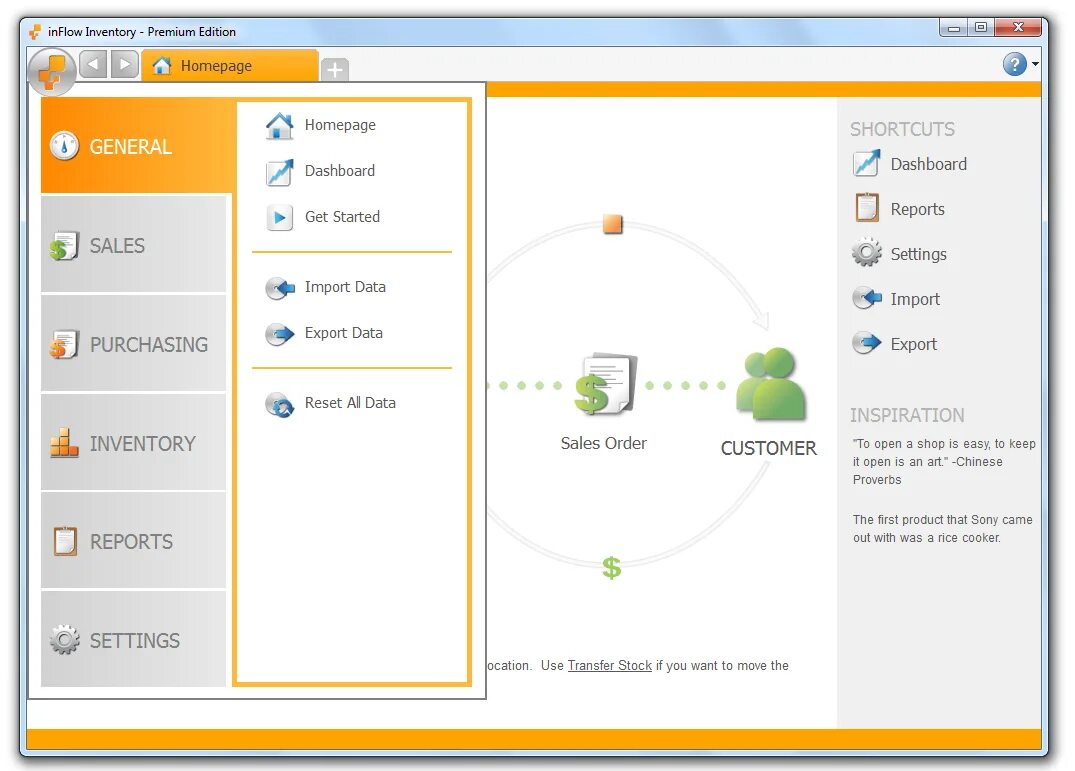Select the GENERAL menu category

(x=137, y=146)
